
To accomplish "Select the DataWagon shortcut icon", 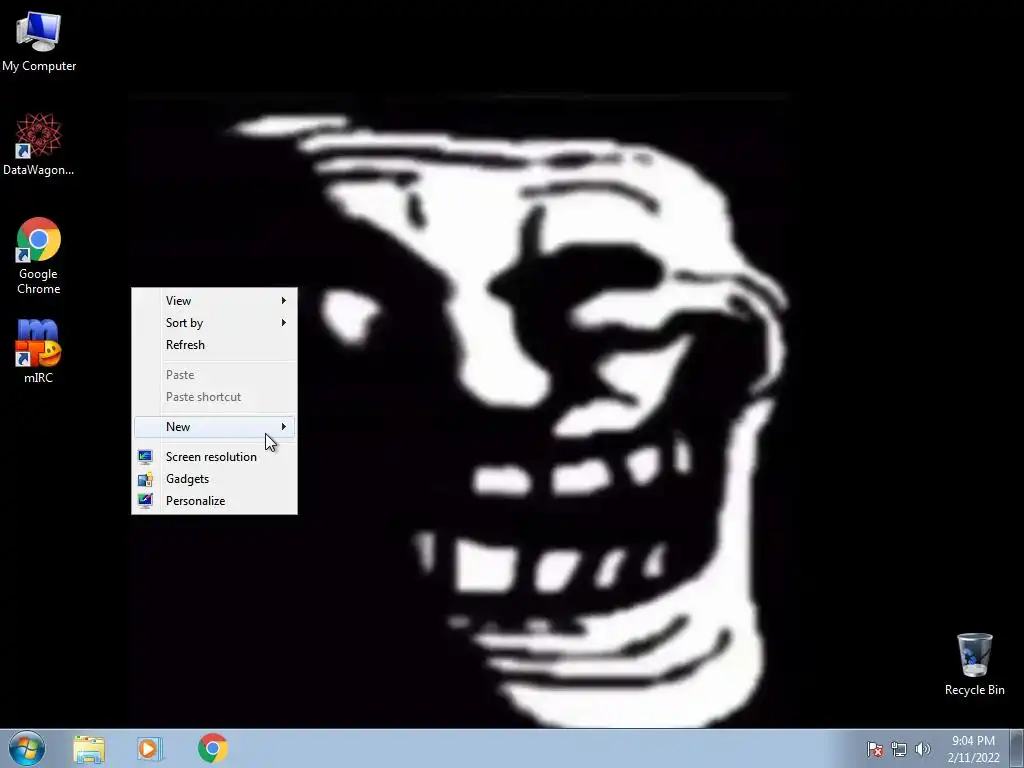I will coord(39,144).
